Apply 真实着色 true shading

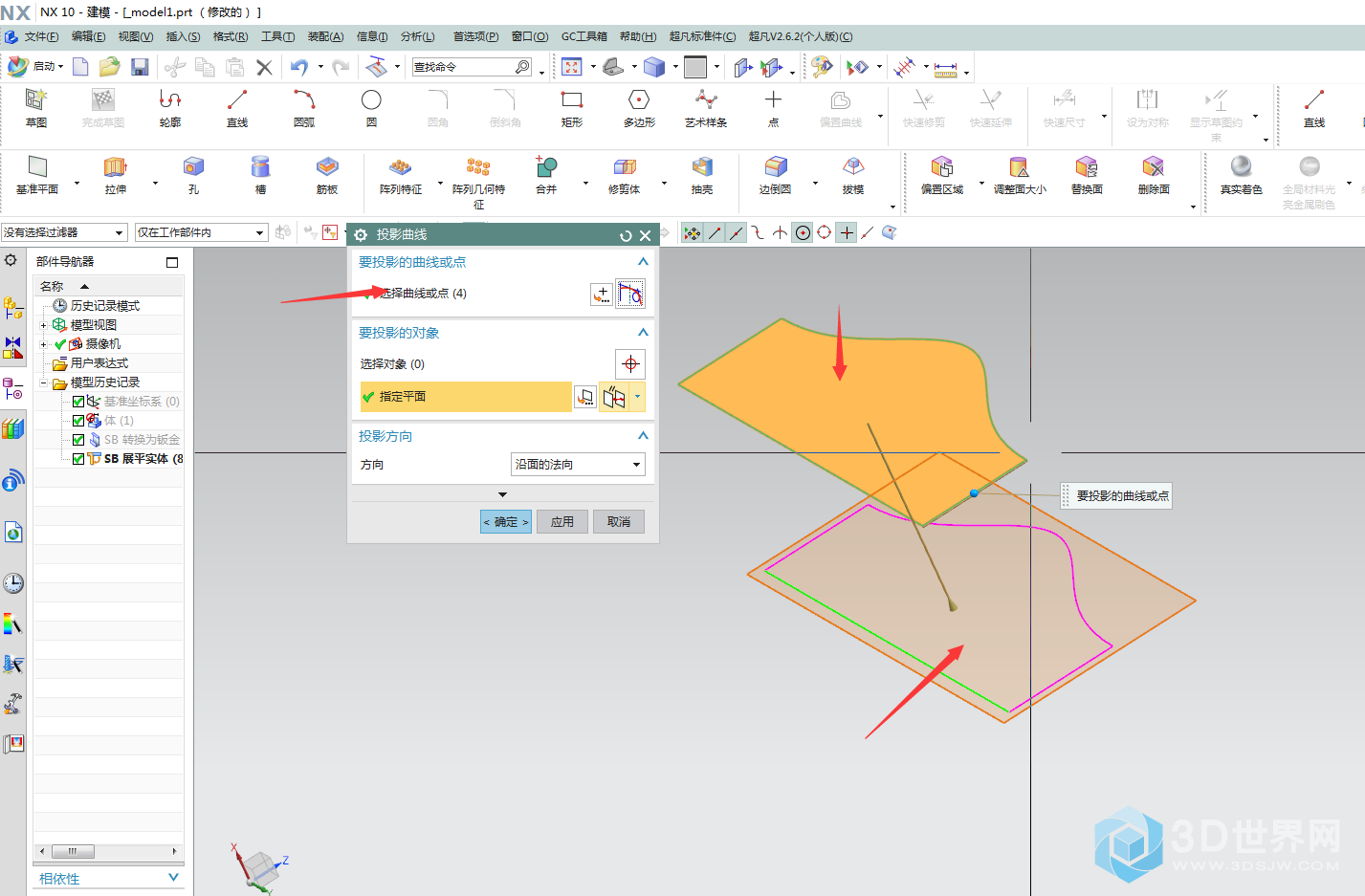tap(1242, 175)
